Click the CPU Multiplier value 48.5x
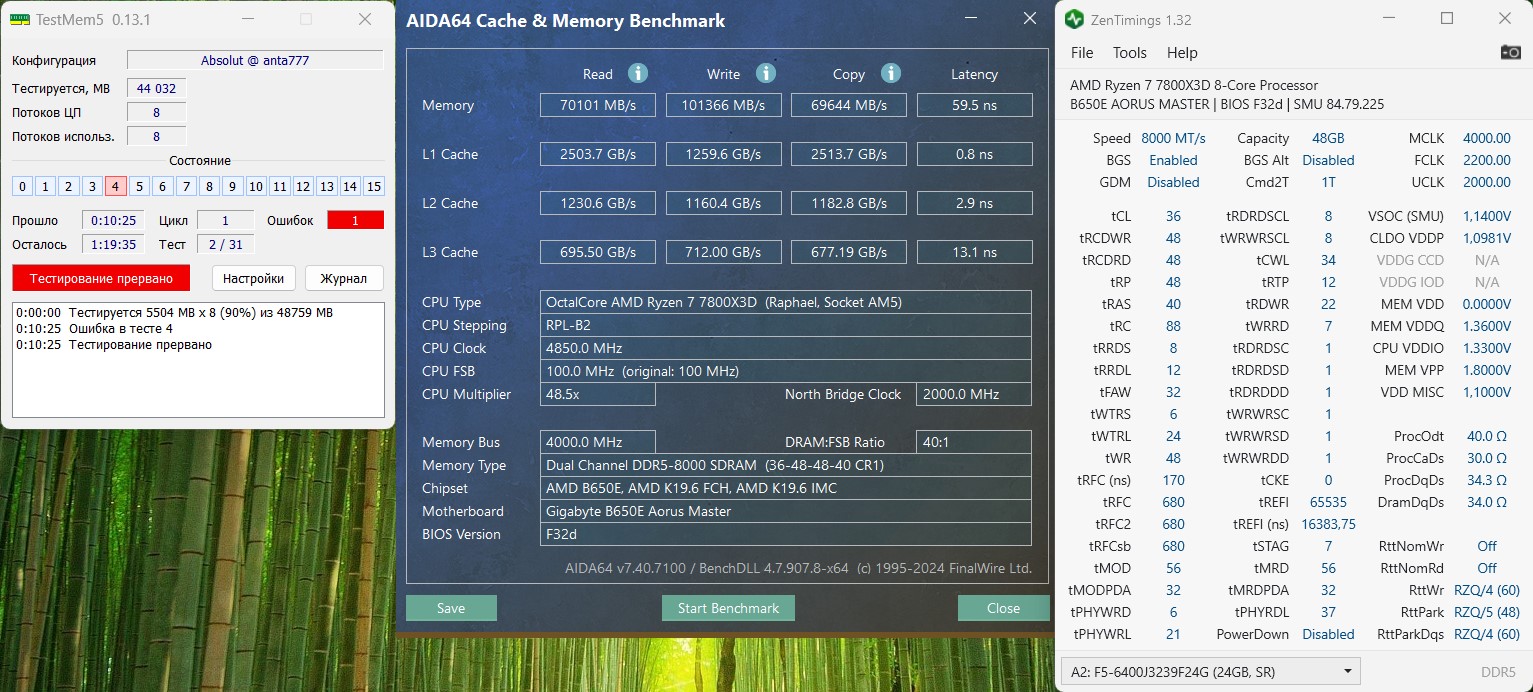The width and height of the screenshot is (1533, 692). 598,394
